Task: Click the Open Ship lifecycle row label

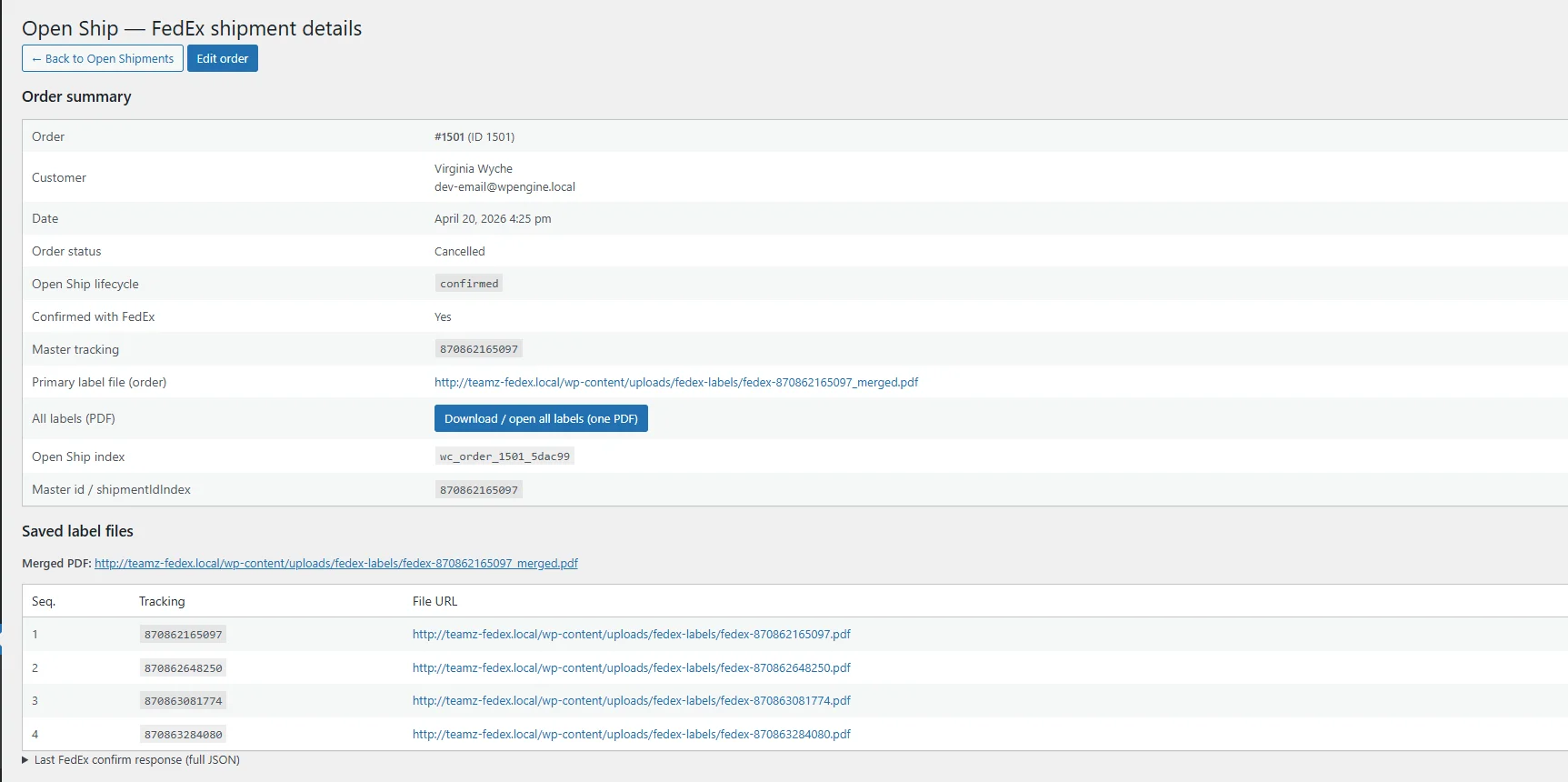Action: pos(85,284)
